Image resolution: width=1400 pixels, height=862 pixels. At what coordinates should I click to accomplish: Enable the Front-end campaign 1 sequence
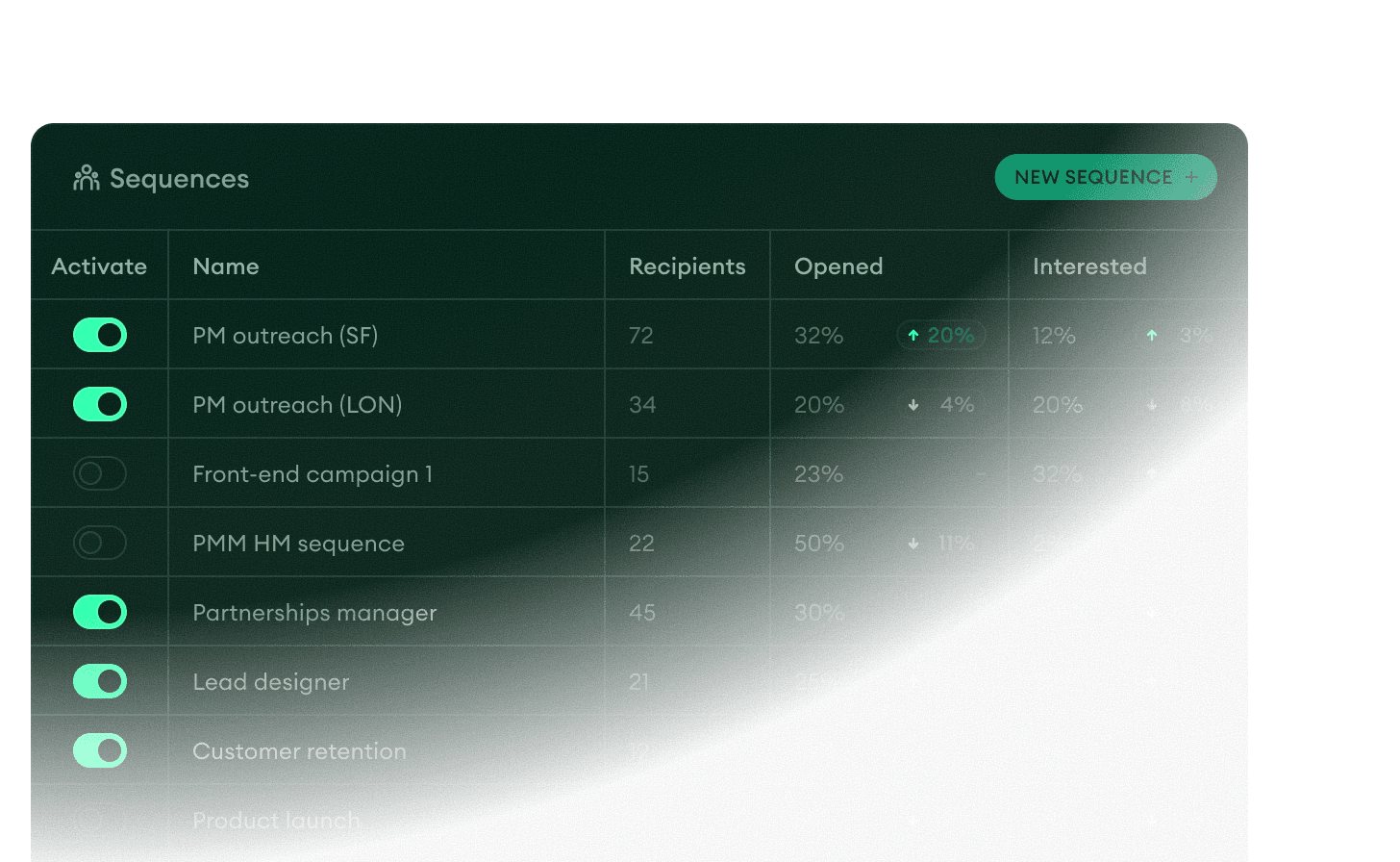coord(99,473)
